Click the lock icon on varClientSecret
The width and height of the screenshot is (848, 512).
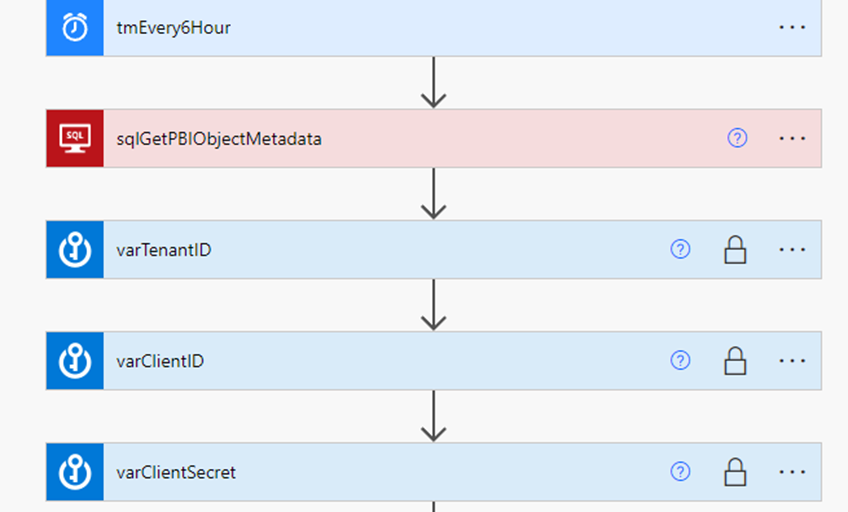(735, 472)
